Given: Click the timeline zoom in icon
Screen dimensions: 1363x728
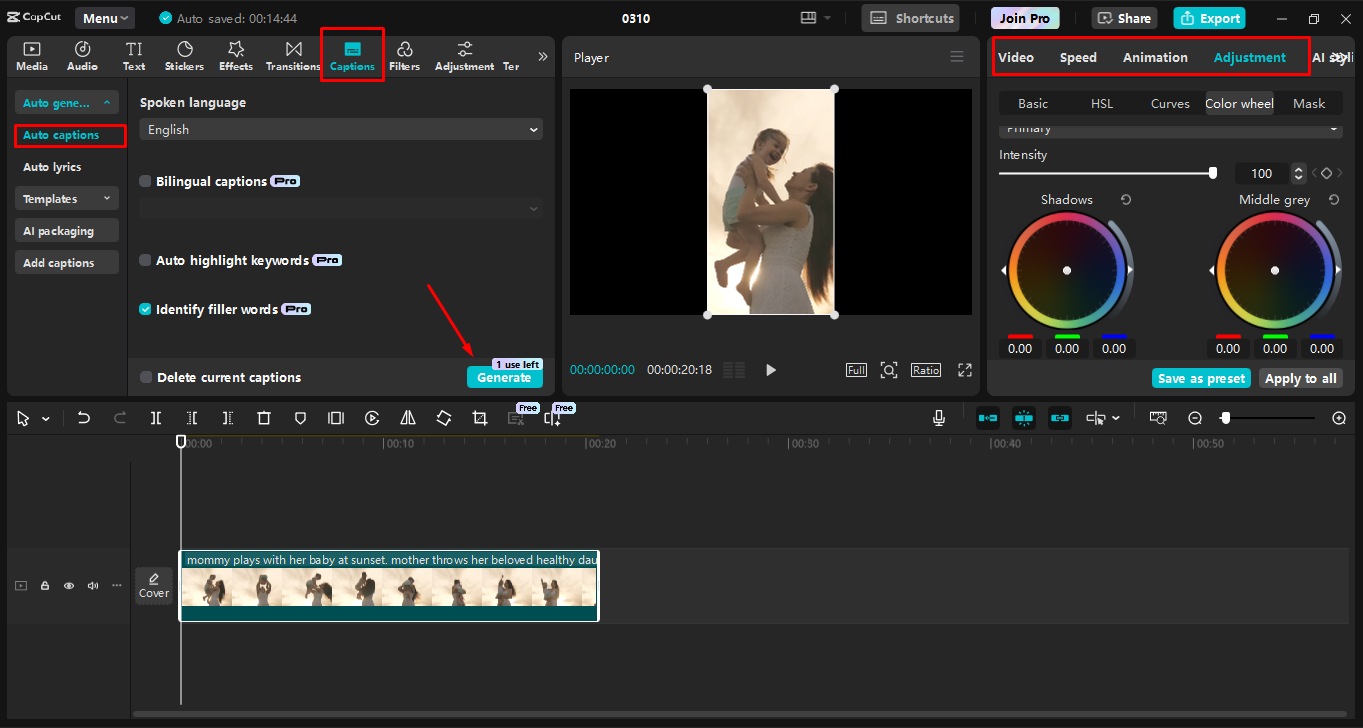Looking at the screenshot, I should coord(1339,418).
